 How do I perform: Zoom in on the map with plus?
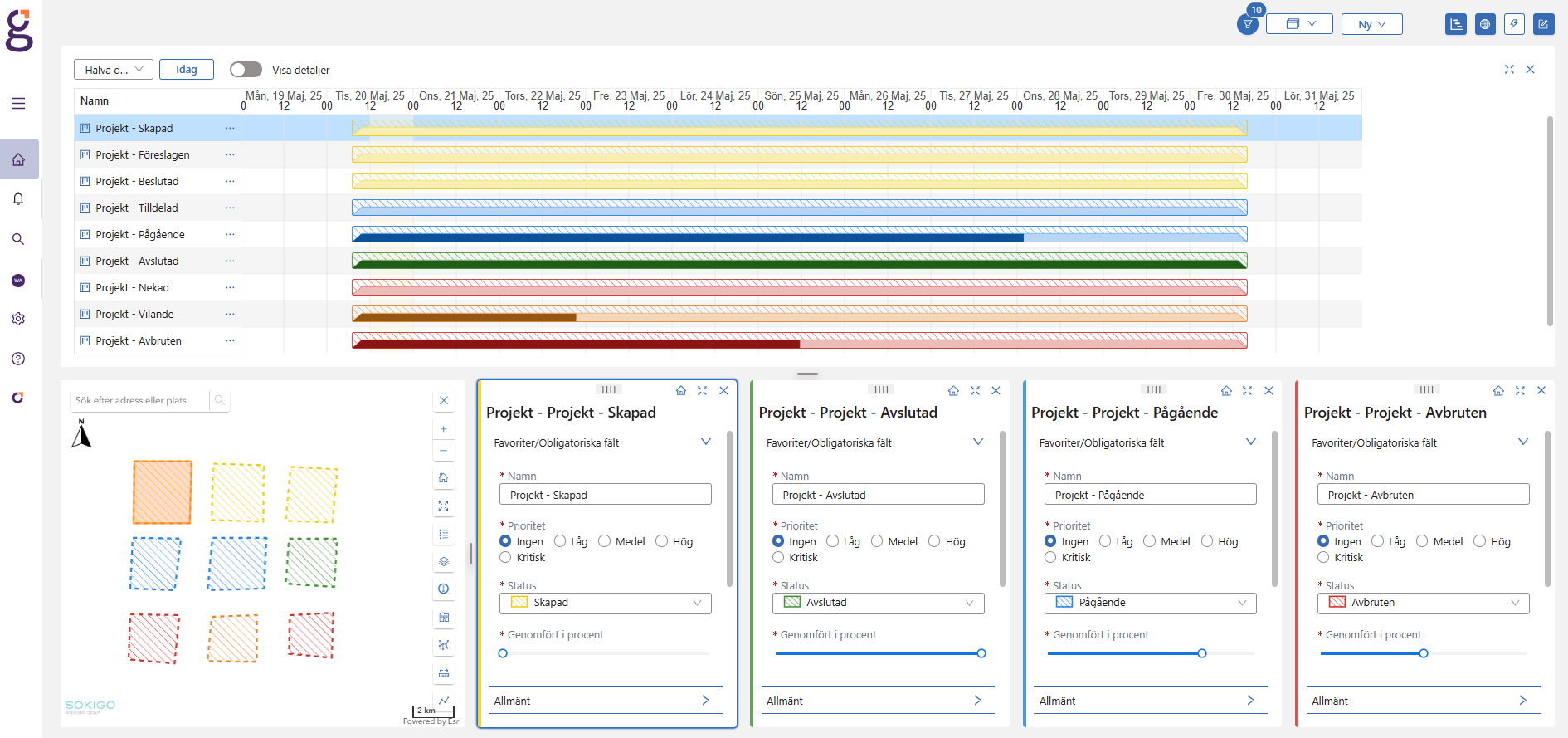444,429
